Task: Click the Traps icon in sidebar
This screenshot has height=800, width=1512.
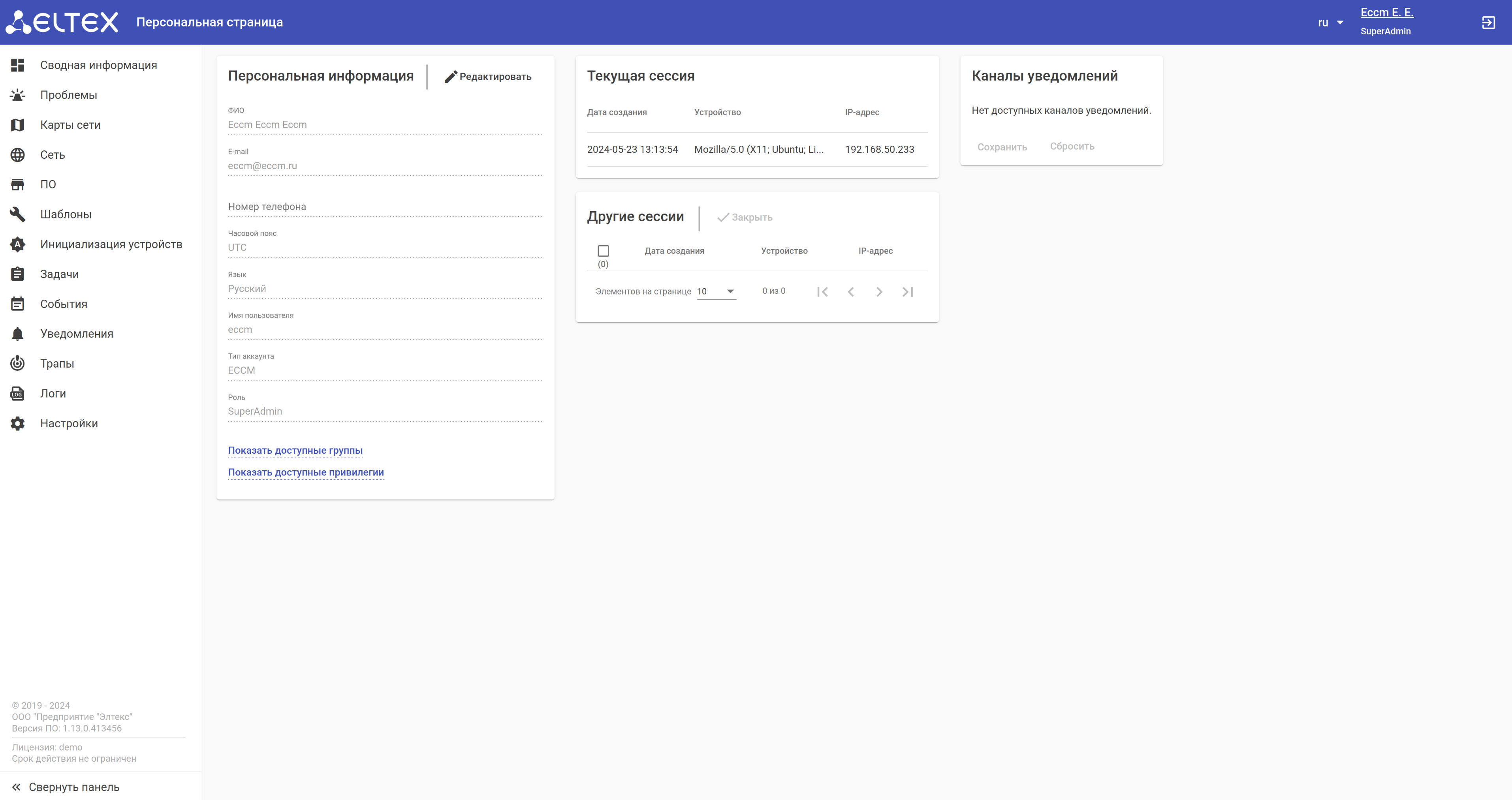Action: pyautogui.click(x=18, y=363)
